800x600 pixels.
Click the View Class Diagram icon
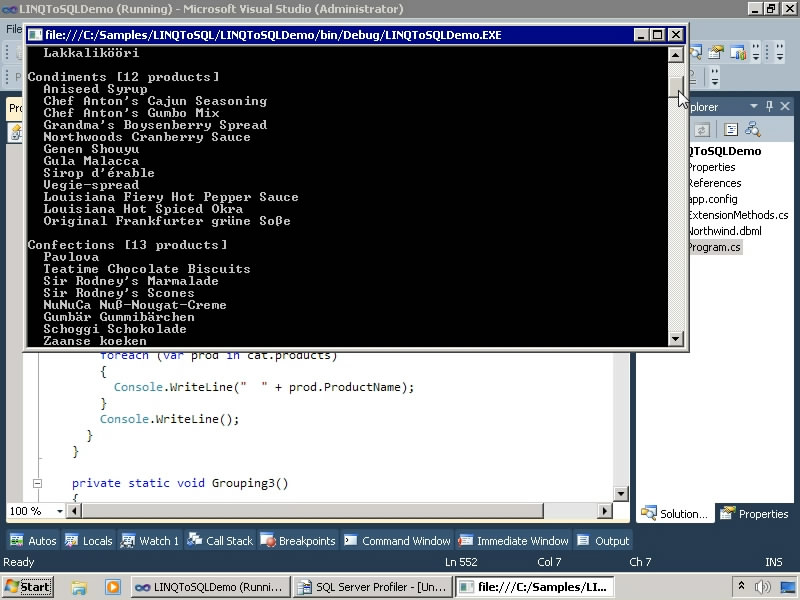pyautogui.click(x=753, y=130)
